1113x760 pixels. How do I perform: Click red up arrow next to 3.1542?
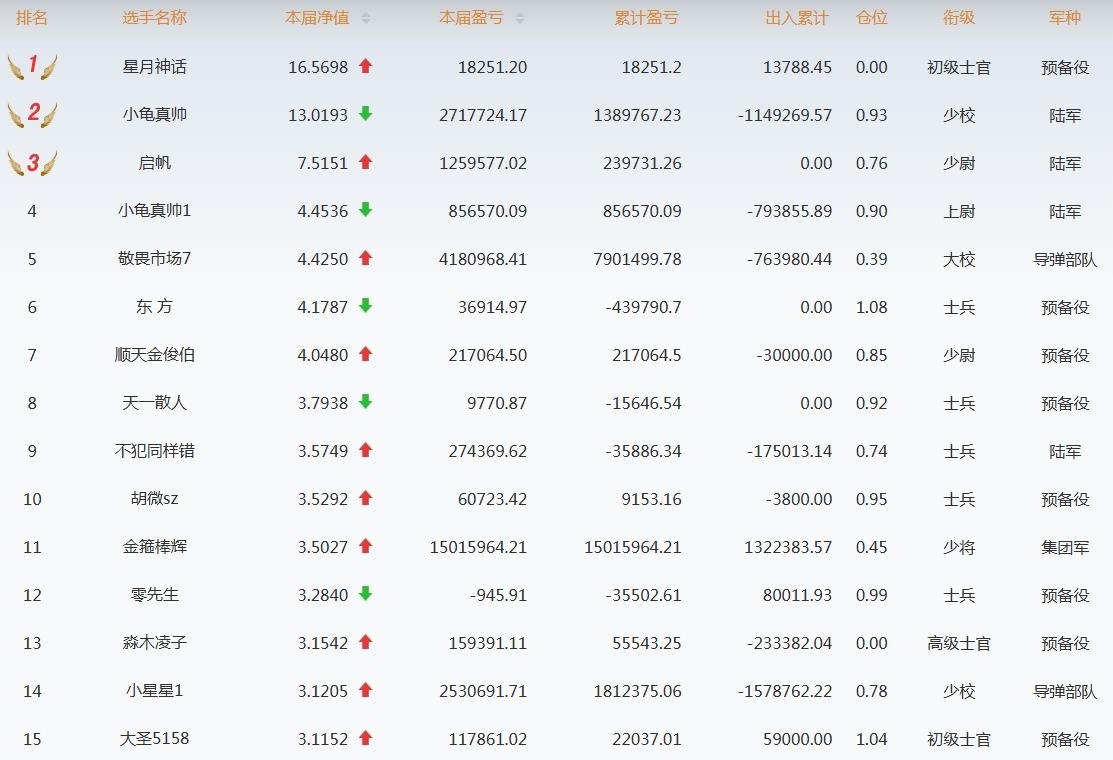pos(366,641)
